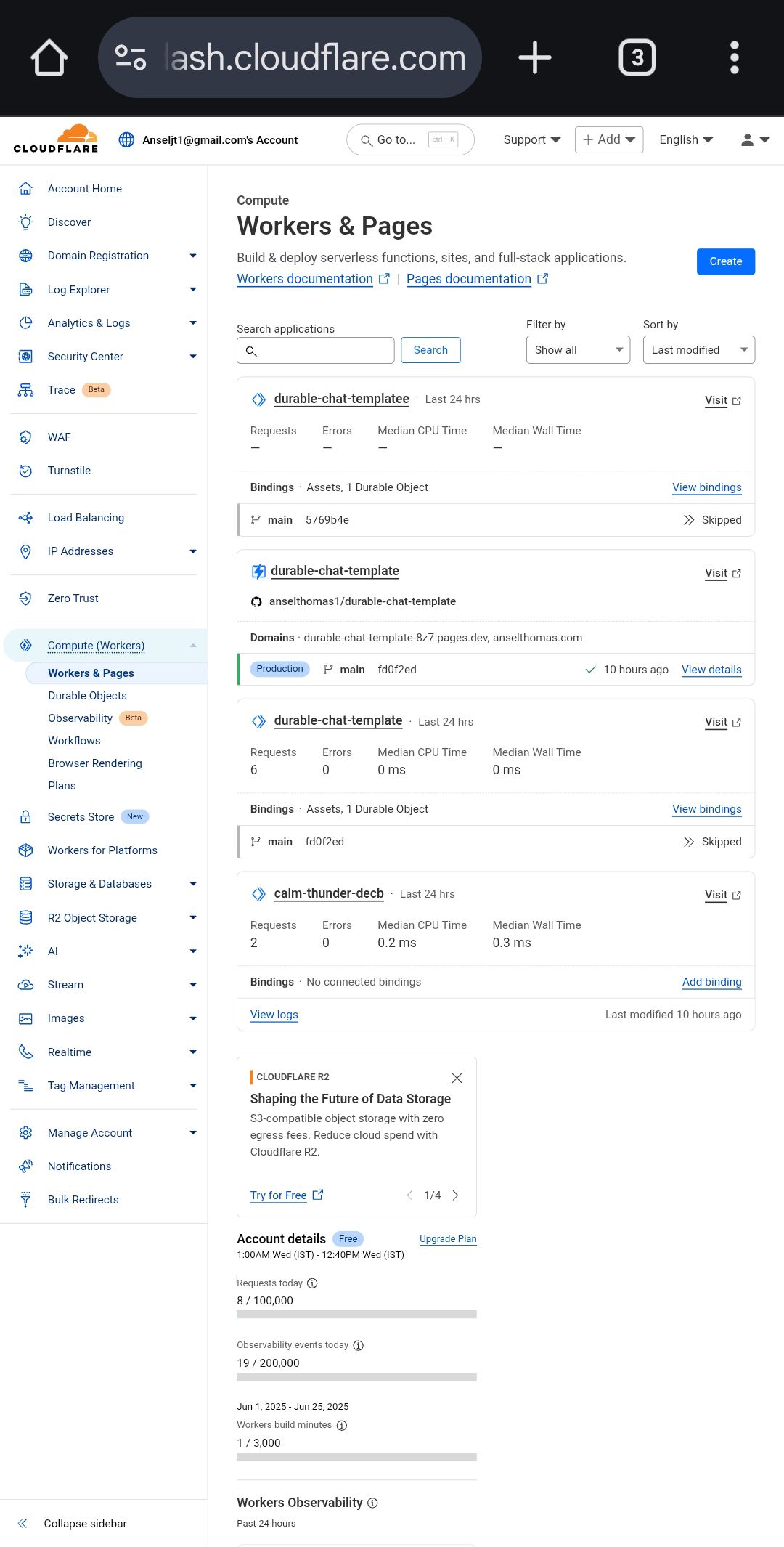Open the English language dropdown
This screenshot has width=784, height=1547.
[x=685, y=139]
